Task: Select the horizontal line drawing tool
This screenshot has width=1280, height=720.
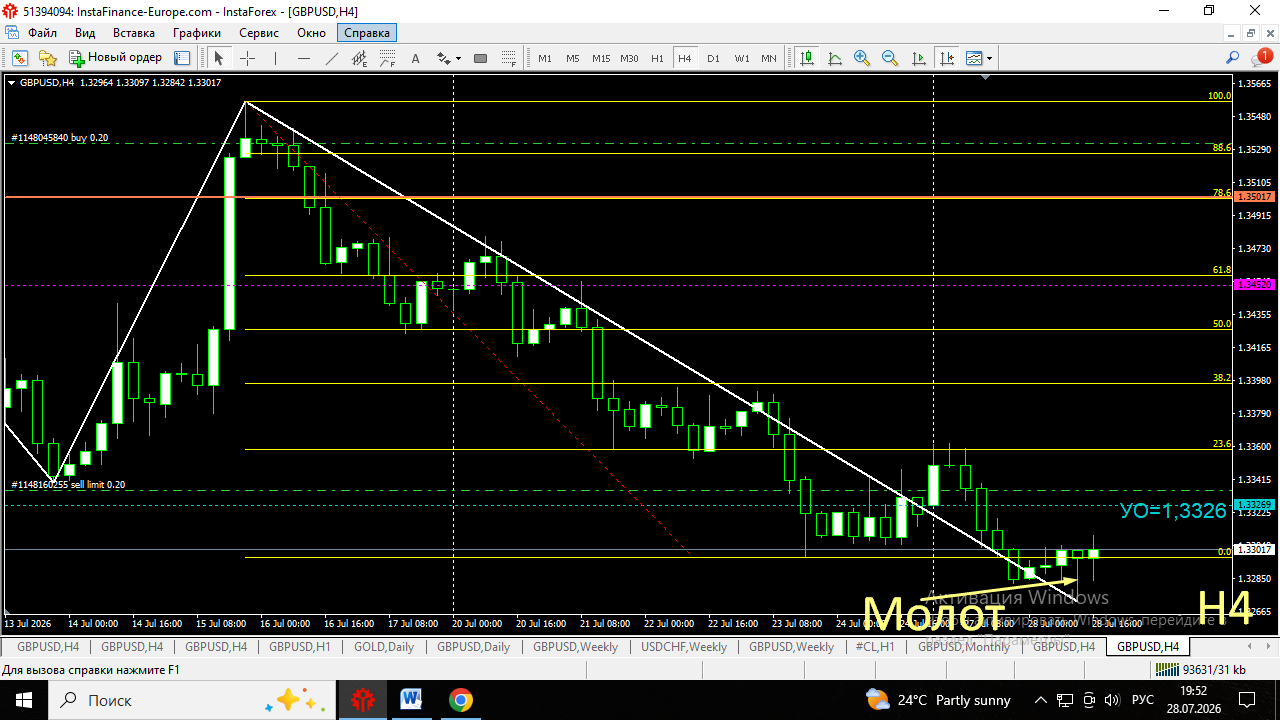Action: click(303, 58)
